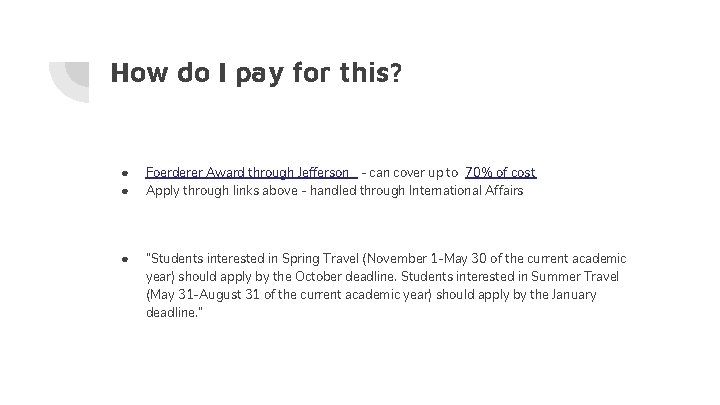The height and width of the screenshot is (405, 720).
Task: Click the third bullet point marker
Action: (x=121, y=259)
